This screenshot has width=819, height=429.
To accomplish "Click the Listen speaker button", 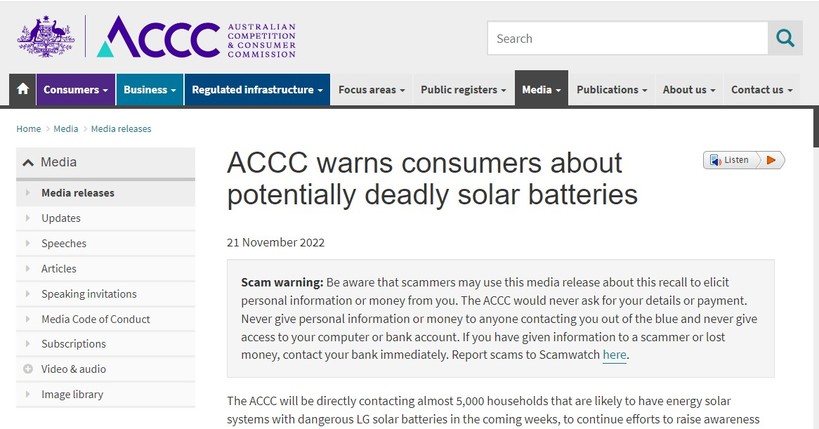I will pos(729,160).
